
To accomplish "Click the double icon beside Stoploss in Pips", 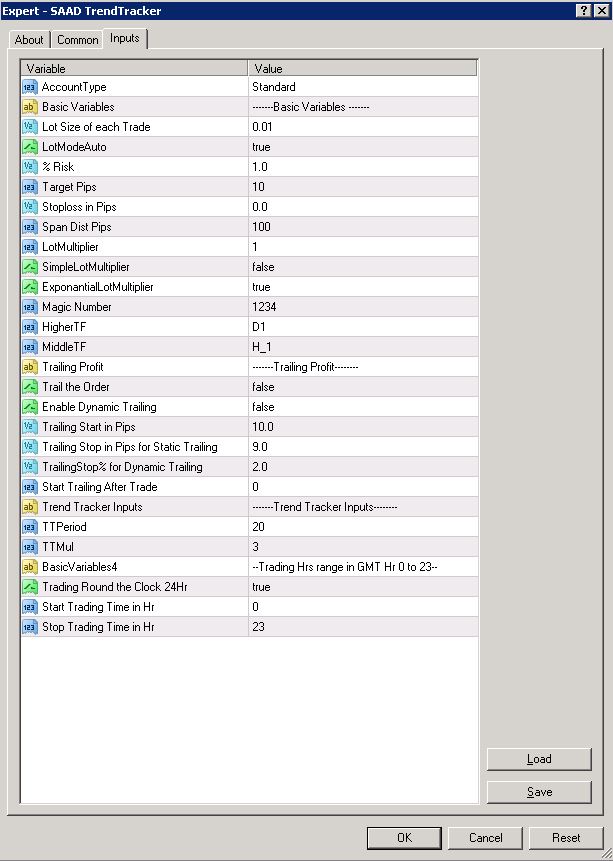I will [x=30, y=207].
